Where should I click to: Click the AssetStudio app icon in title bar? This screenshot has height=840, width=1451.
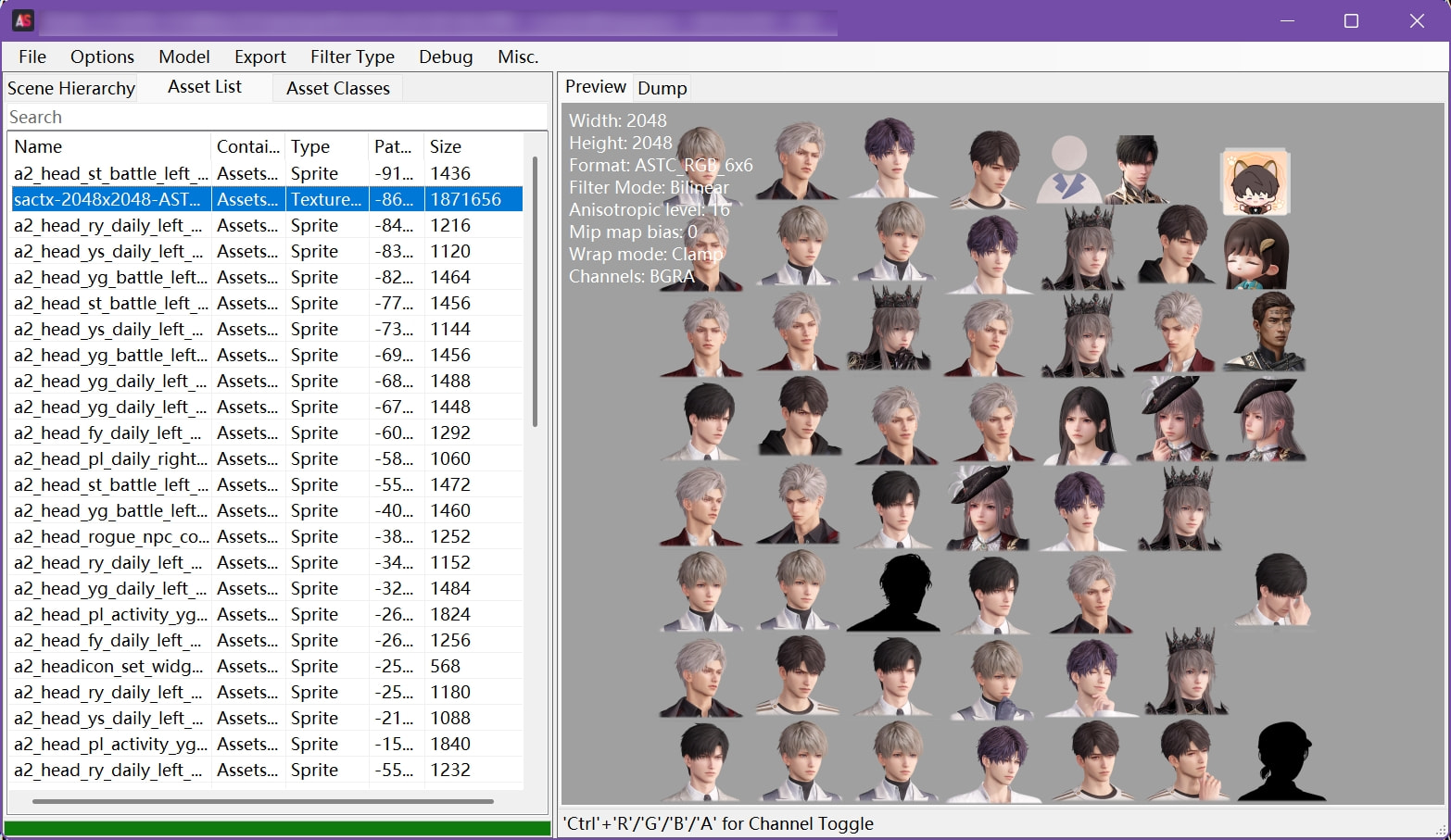[x=23, y=20]
